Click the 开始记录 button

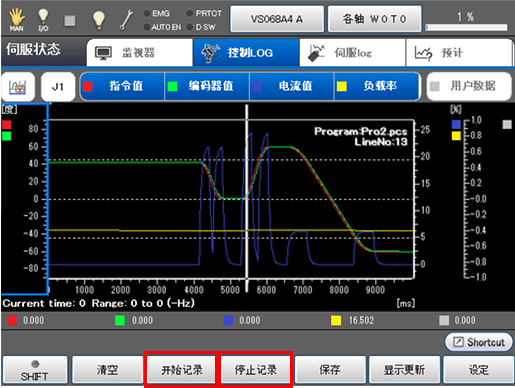[x=182, y=369]
